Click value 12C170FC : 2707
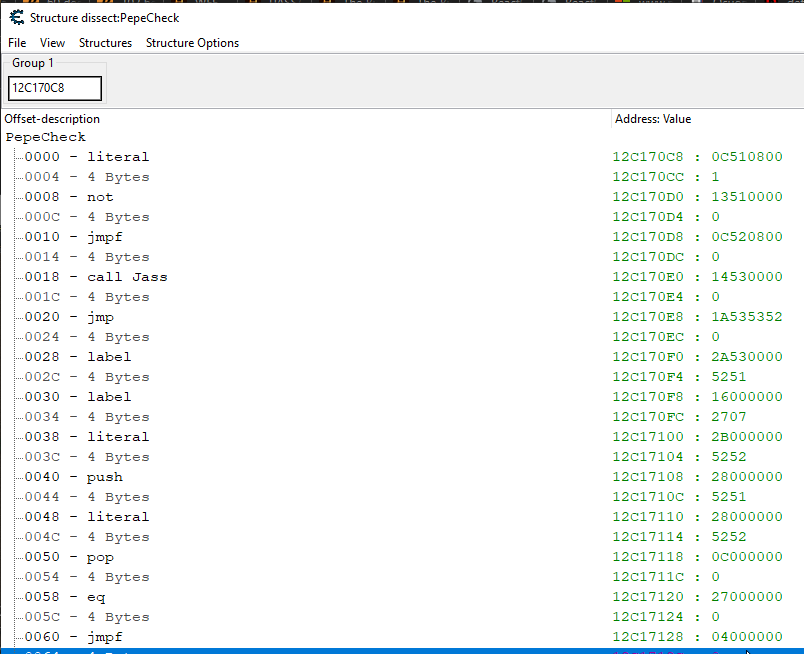 pos(679,417)
